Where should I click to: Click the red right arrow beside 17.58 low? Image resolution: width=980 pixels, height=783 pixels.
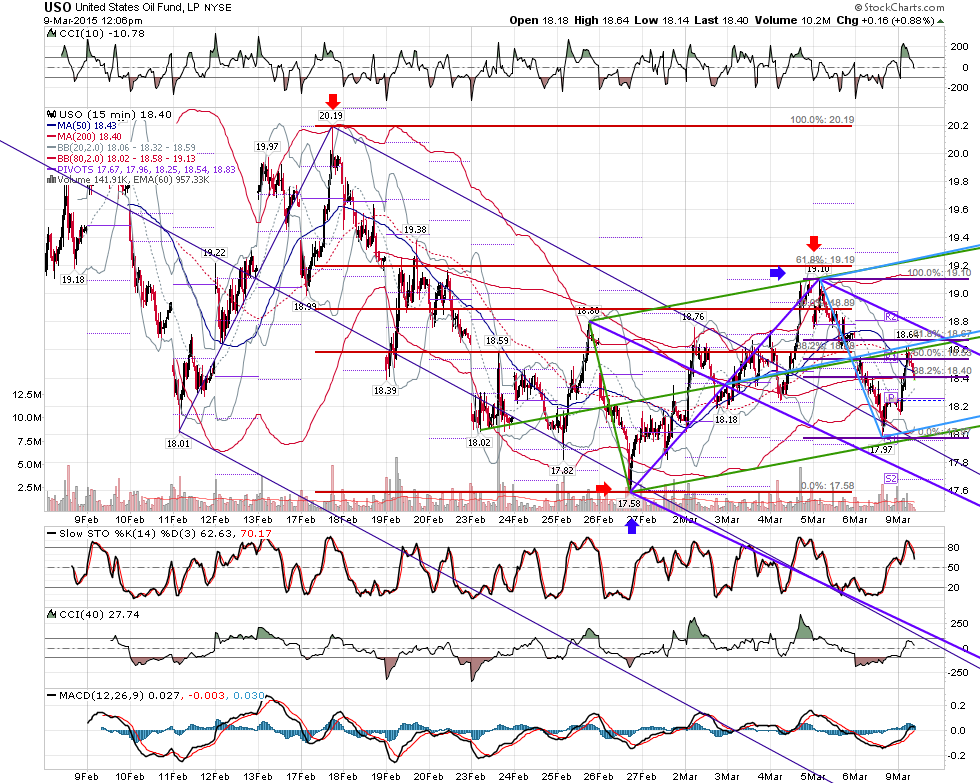point(604,489)
